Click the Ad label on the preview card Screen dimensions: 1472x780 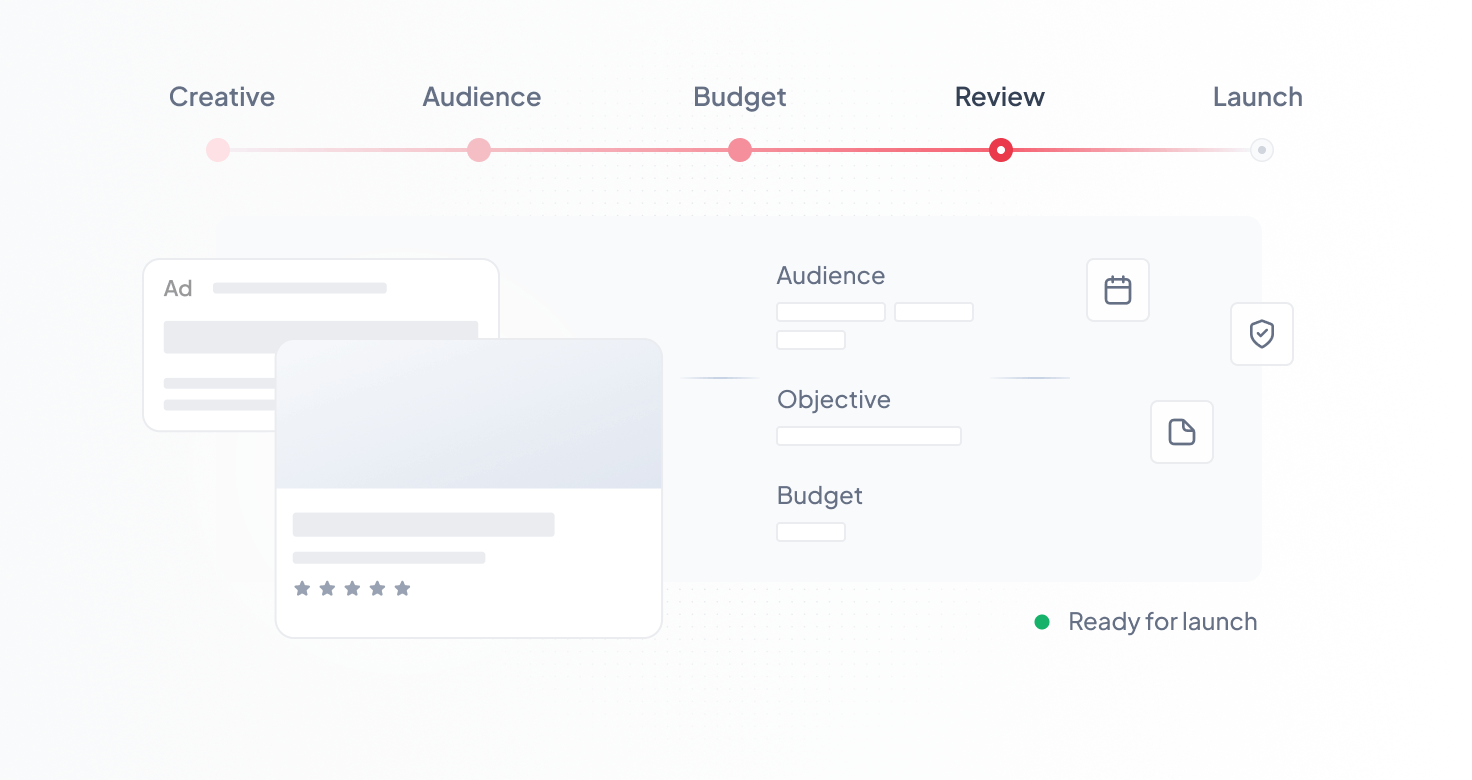click(178, 288)
